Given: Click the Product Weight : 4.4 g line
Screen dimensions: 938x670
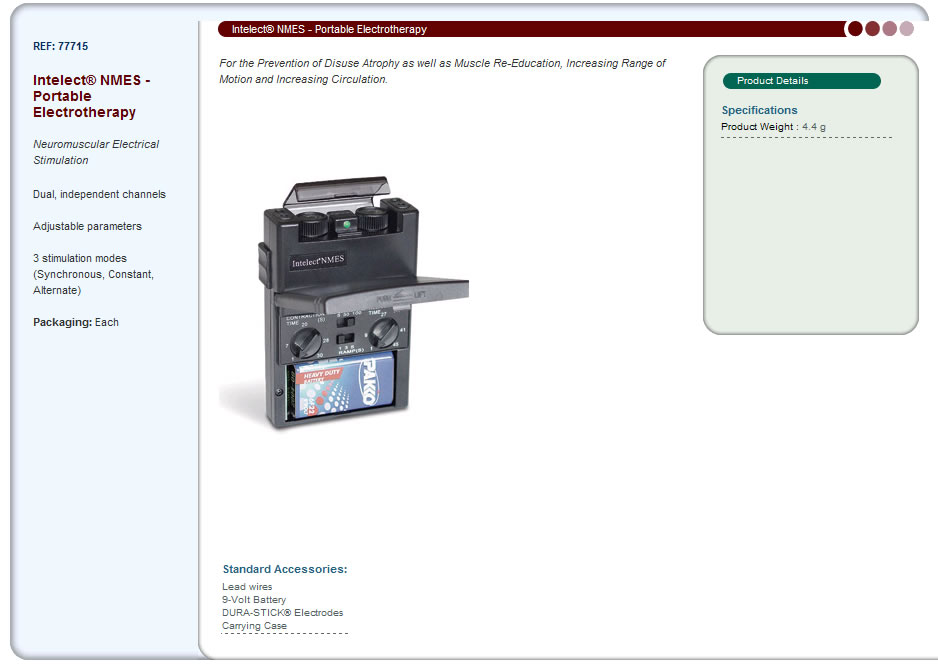Looking at the screenshot, I should (x=773, y=127).
